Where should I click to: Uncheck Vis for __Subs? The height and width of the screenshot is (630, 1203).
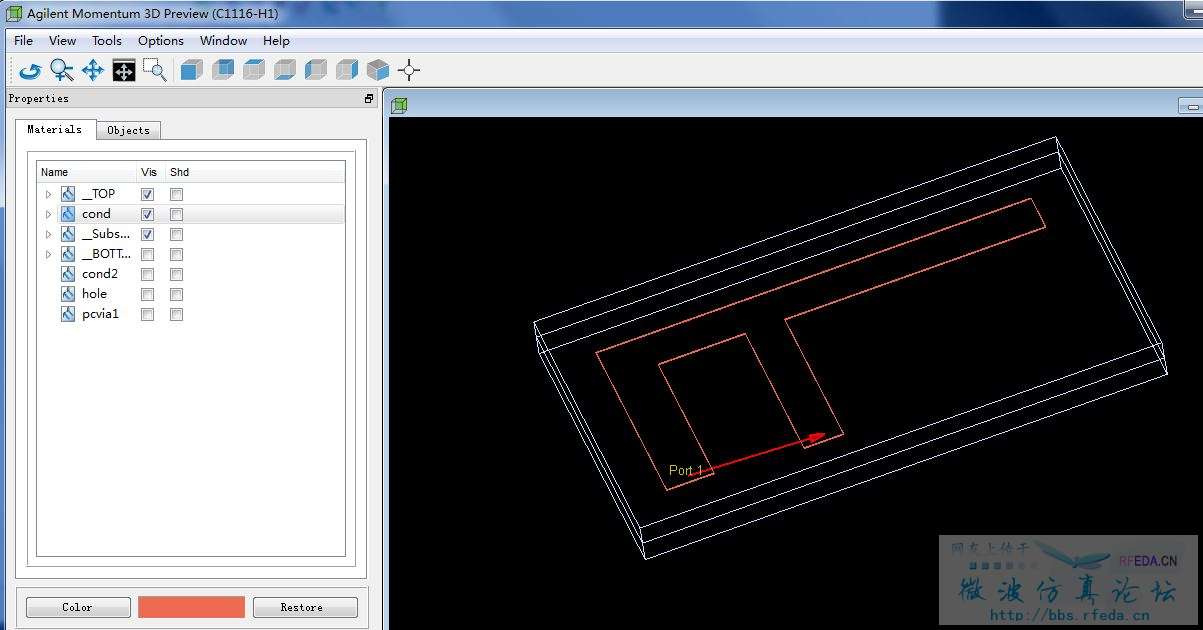[147, 234]
